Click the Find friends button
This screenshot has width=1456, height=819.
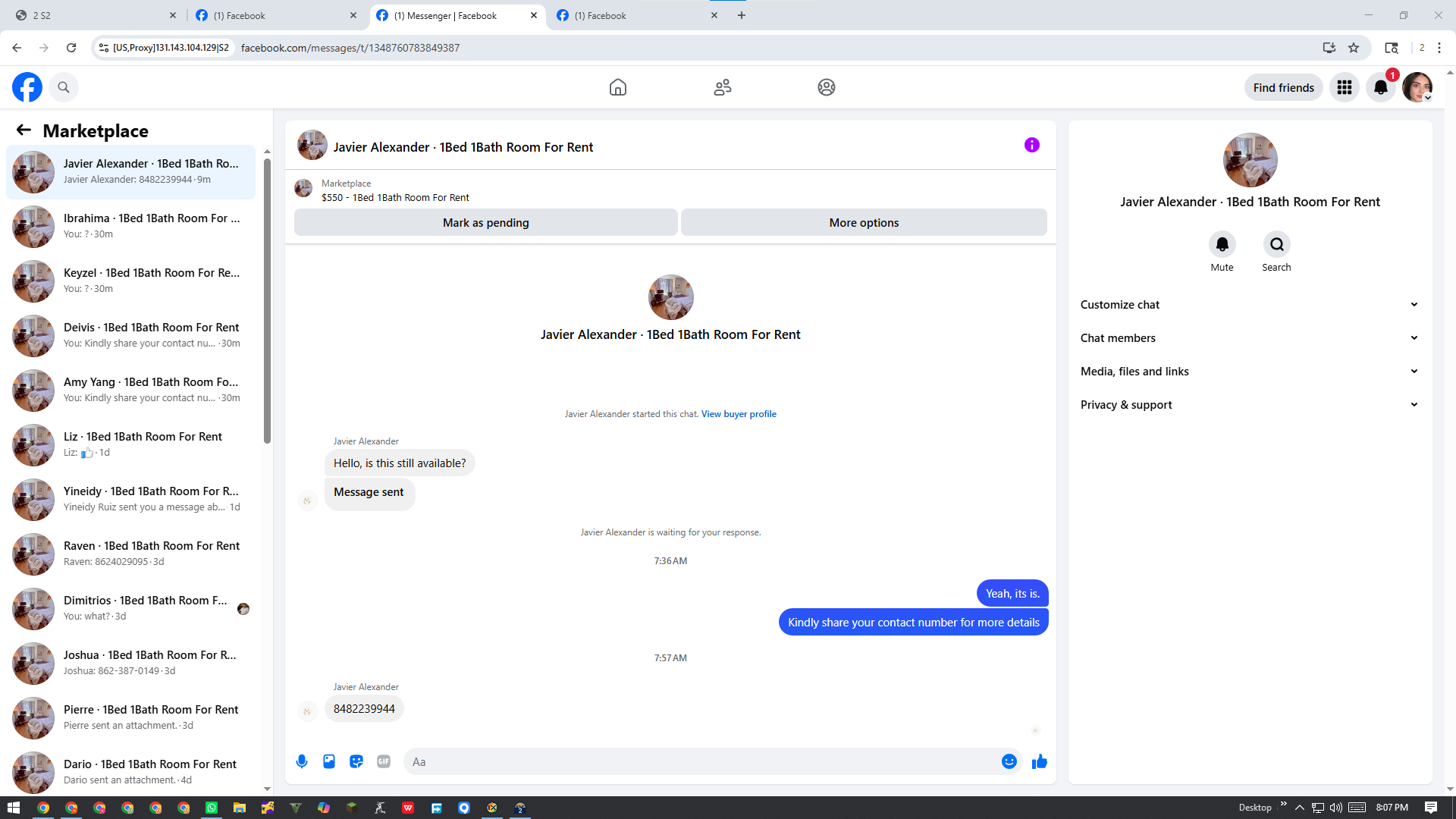point(1284,88)
